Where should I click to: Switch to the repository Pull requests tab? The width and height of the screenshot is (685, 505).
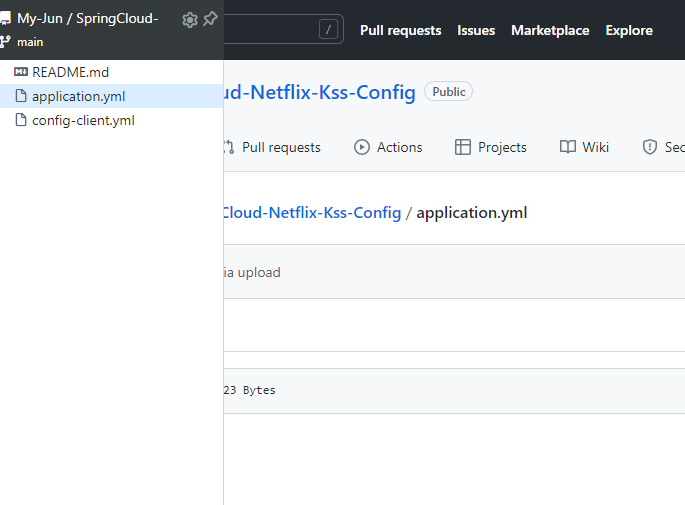click(x=273, y=147)
